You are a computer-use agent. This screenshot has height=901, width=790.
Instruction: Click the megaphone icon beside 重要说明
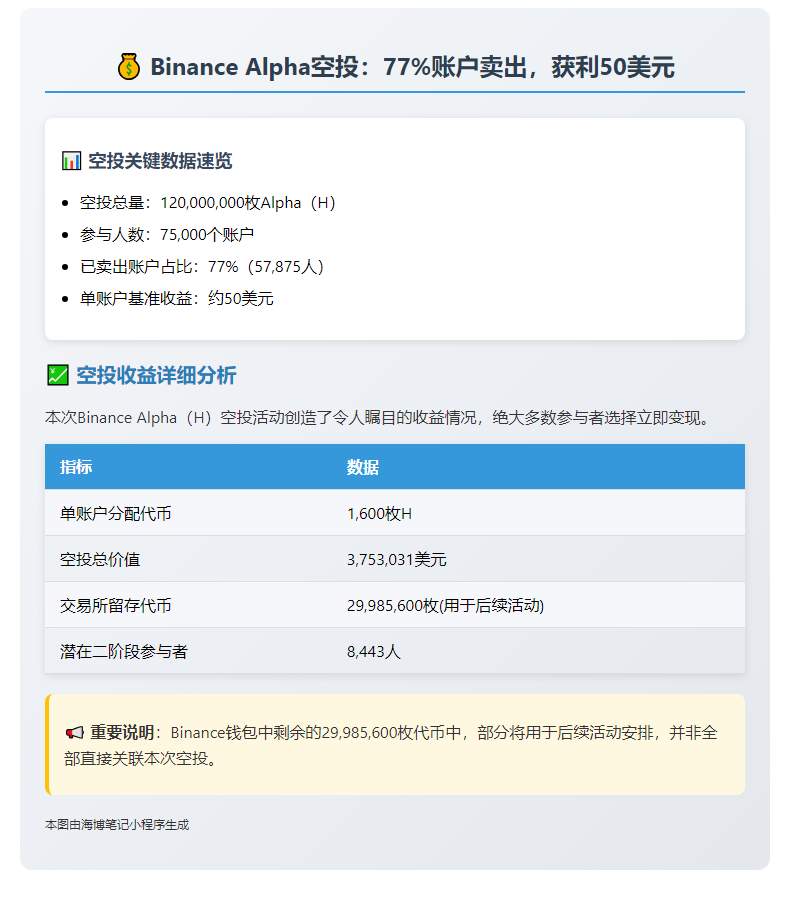pos(75,733)
